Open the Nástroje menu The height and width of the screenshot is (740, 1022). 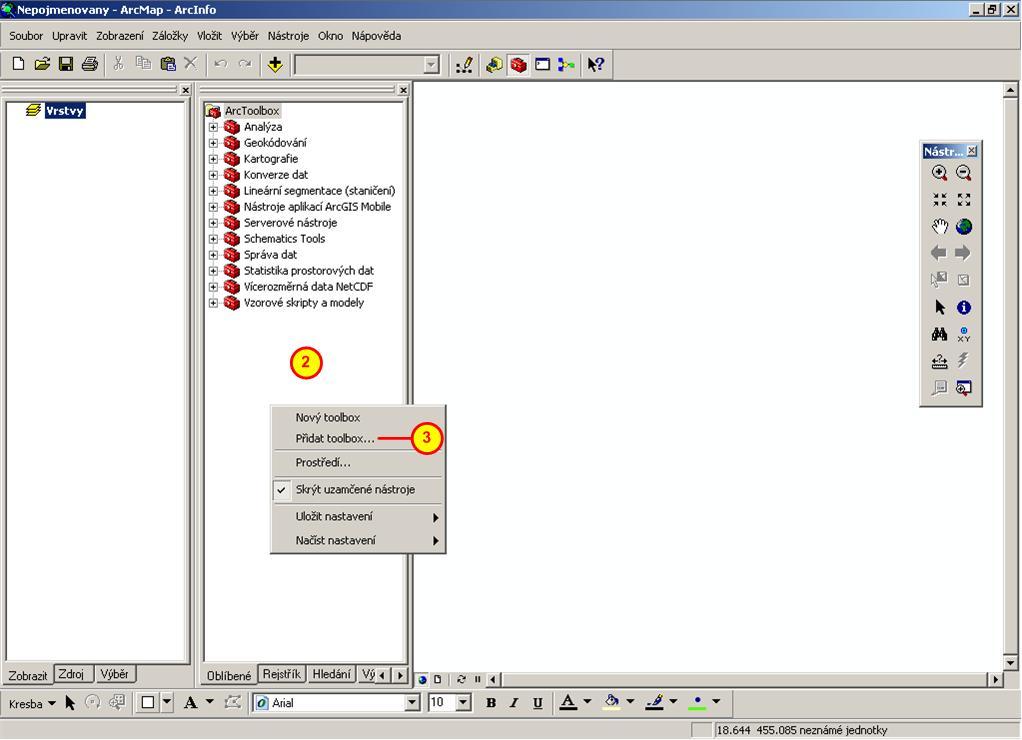coord(288,36)
